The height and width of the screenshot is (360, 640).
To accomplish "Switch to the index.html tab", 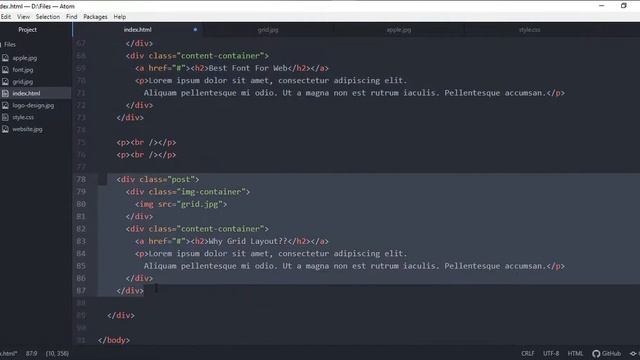I will click(138, 30).
